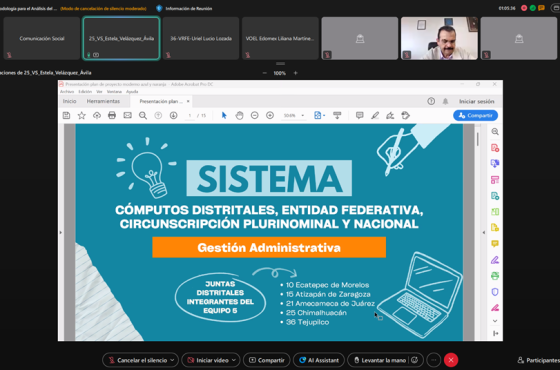Add a comment with the speech bubble icon
Image resolution: width=560 pixels, height=370 pixels.
(x=360, y=115)
